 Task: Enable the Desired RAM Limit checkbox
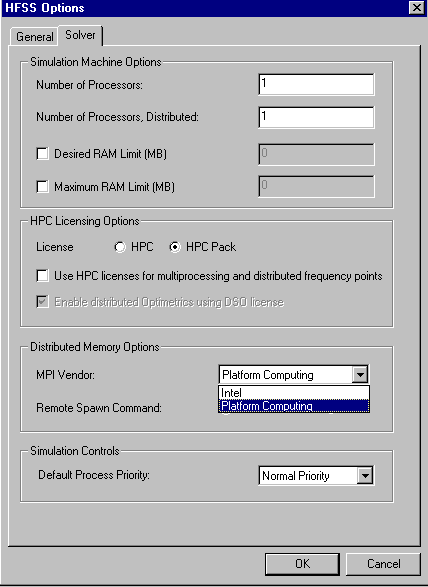pyautogui.click(x=42, y=153)
